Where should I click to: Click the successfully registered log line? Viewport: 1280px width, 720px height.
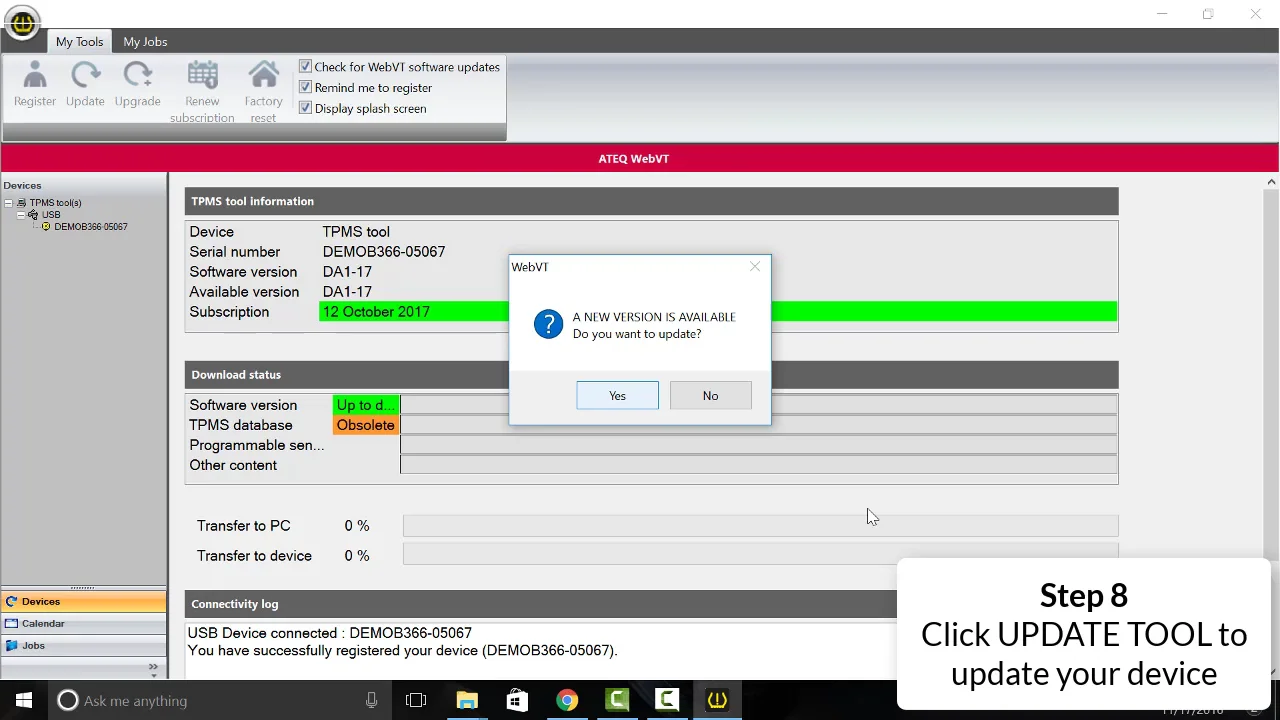point(402,650)
